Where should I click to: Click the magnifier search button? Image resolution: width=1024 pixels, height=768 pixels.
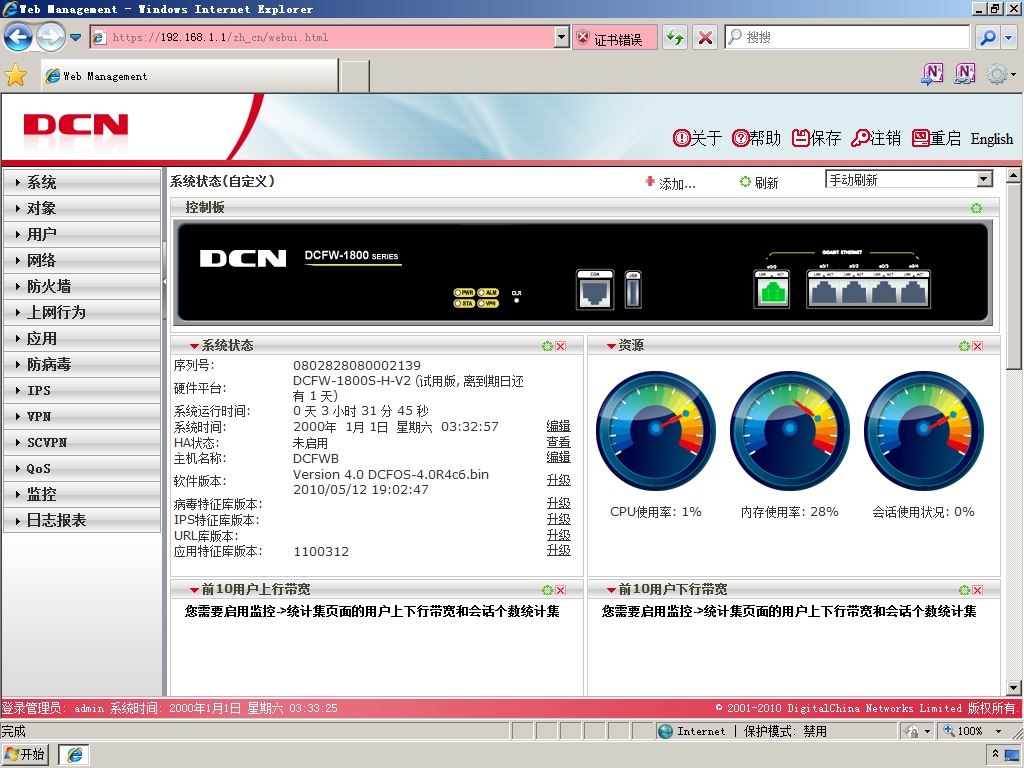coord(988,38)
